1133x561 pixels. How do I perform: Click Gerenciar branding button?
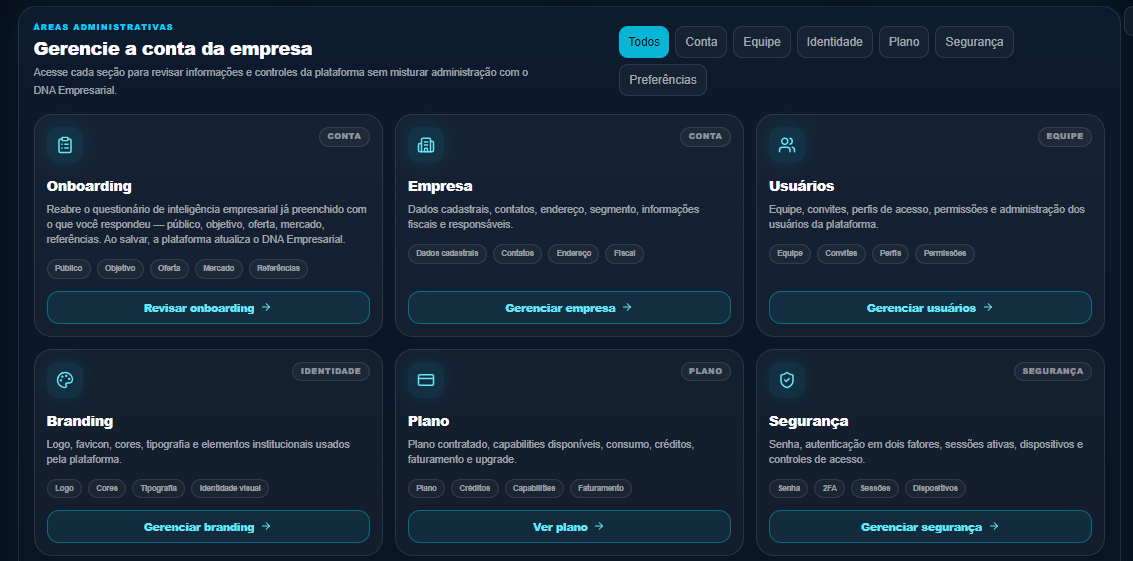[208, 527]
